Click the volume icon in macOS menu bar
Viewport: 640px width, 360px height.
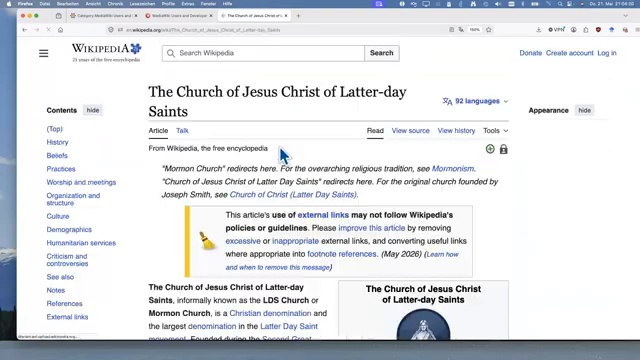[x=498, y=4]
